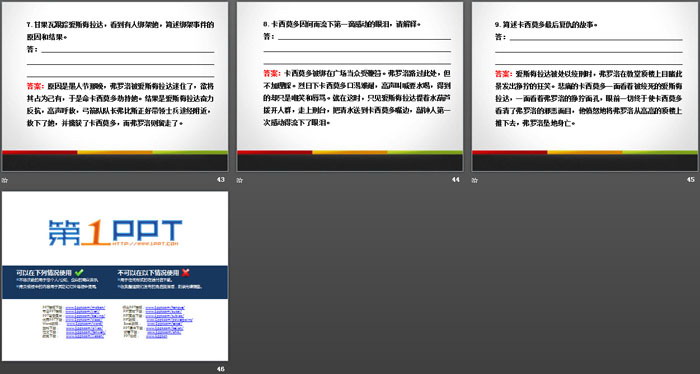Select slide 44 thumbnail, question 8
Image resolution: width=700 pixels, height=374 pixels.
pos(350,87)
